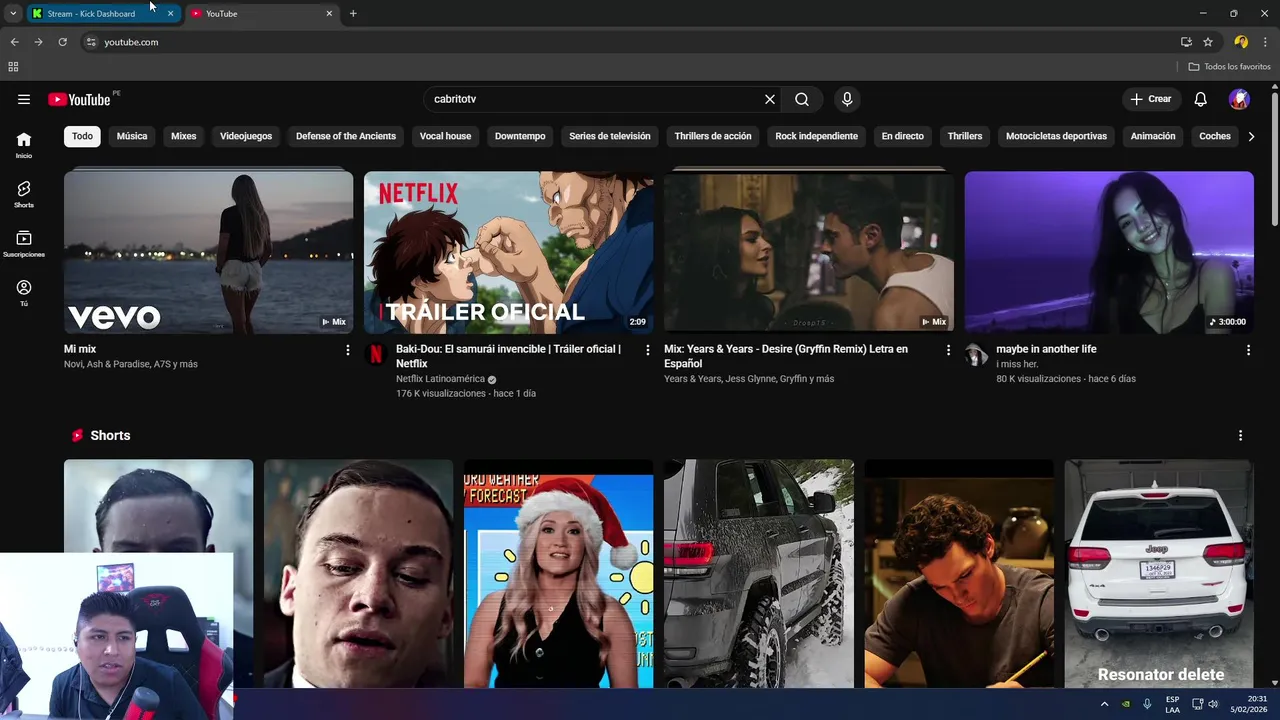Open notifications bell
The image size is (1280, 720).
click(1201, 99)
